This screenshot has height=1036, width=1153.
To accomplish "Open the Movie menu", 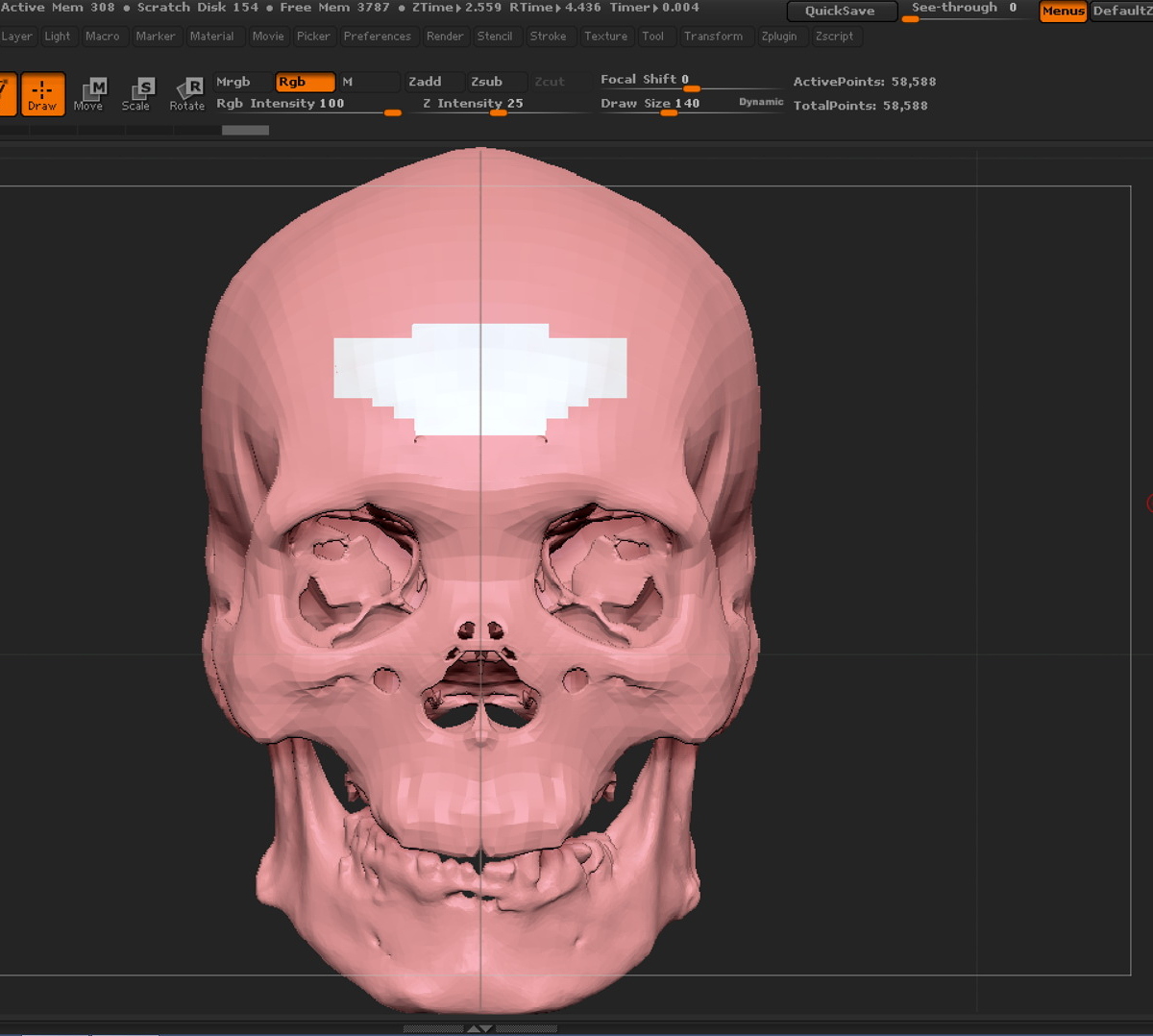I will tap(268, 37).
